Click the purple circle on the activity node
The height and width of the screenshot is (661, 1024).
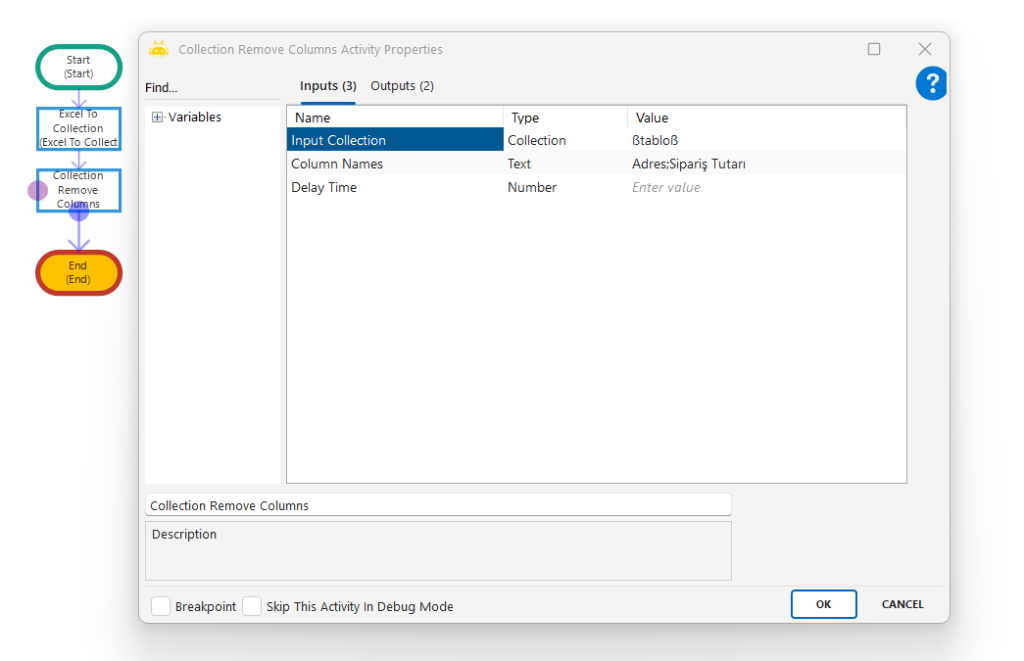(x=38, y=190)
